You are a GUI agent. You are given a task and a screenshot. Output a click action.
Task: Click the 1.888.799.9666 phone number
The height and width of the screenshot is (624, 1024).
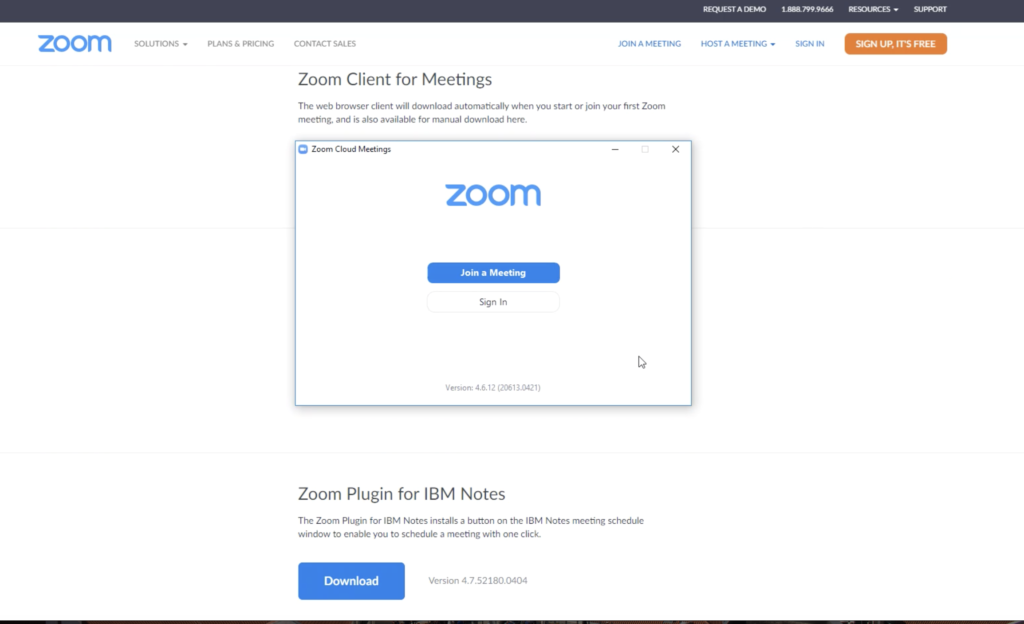pyautogui.click(x=807, y=9)
